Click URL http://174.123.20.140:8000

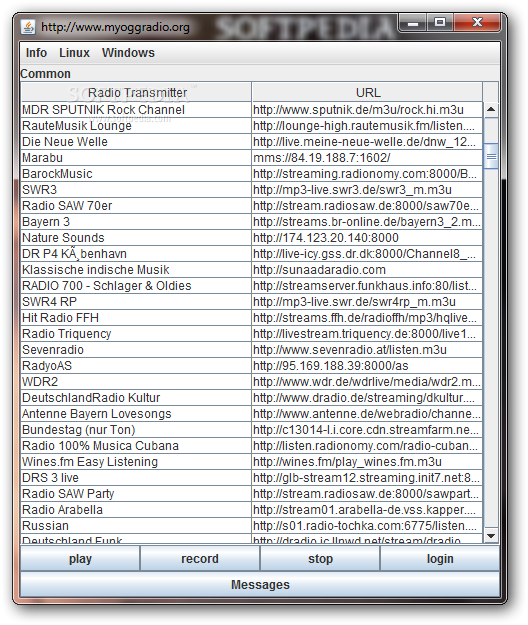pyautogui.click(x=367, y=238)
